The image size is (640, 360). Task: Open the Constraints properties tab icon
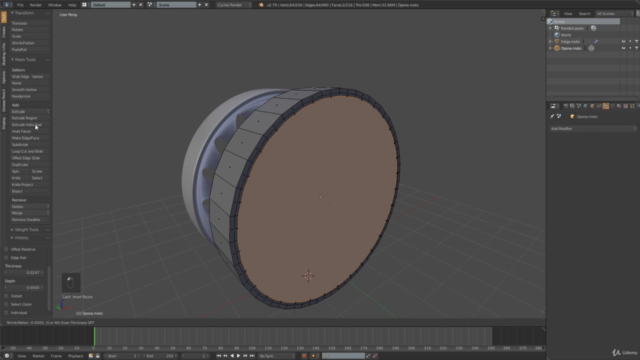599,106
